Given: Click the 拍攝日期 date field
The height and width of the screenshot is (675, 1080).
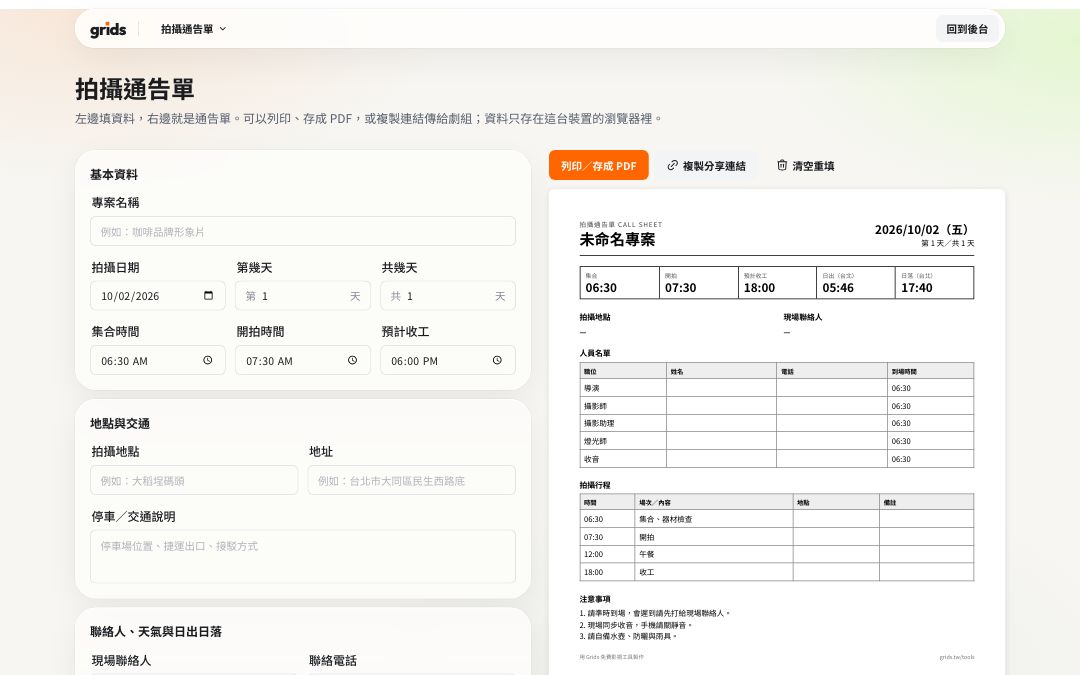Looking at the screenshot, I should click(x=158, y=295).
